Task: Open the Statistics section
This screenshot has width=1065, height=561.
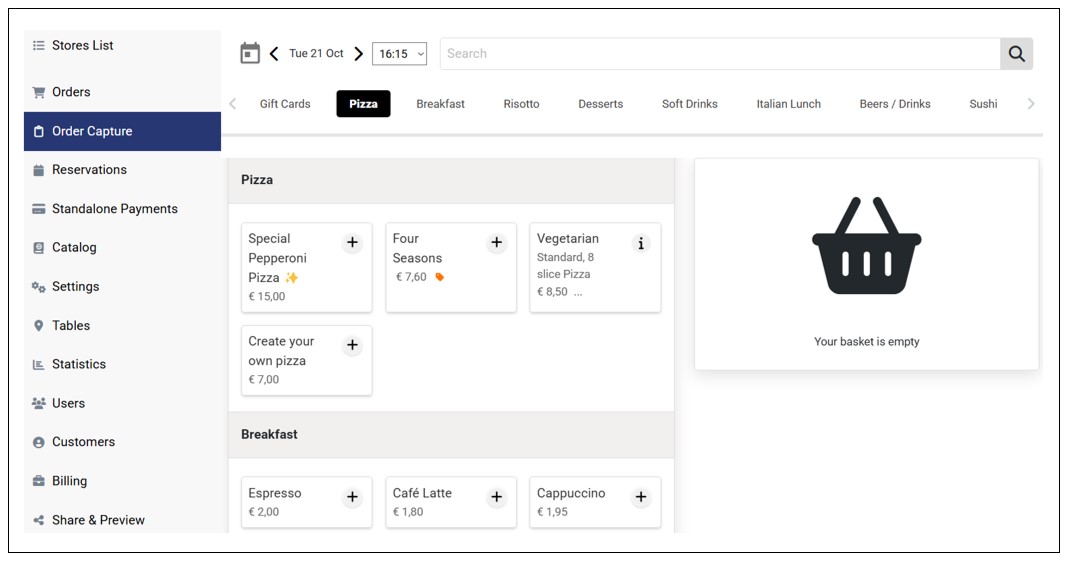Action: point(78,364)
